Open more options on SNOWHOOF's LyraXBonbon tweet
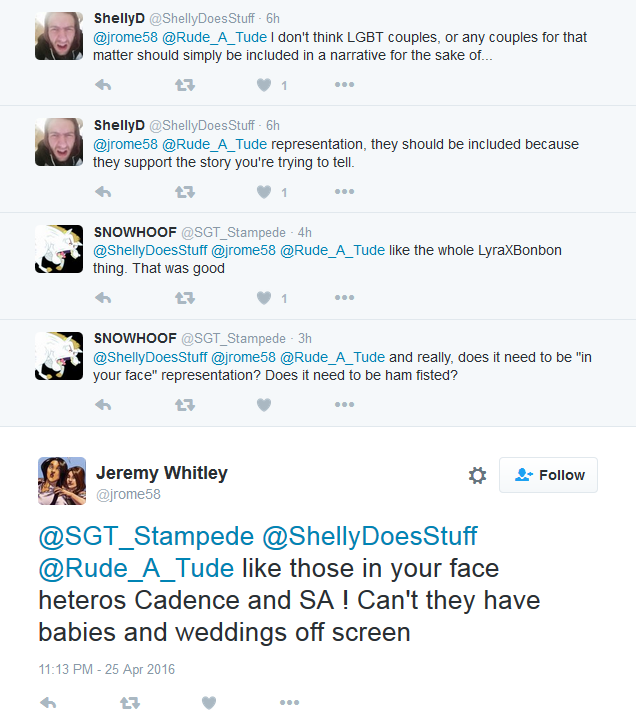Viewport: 636px width, 726px height. 344,298
